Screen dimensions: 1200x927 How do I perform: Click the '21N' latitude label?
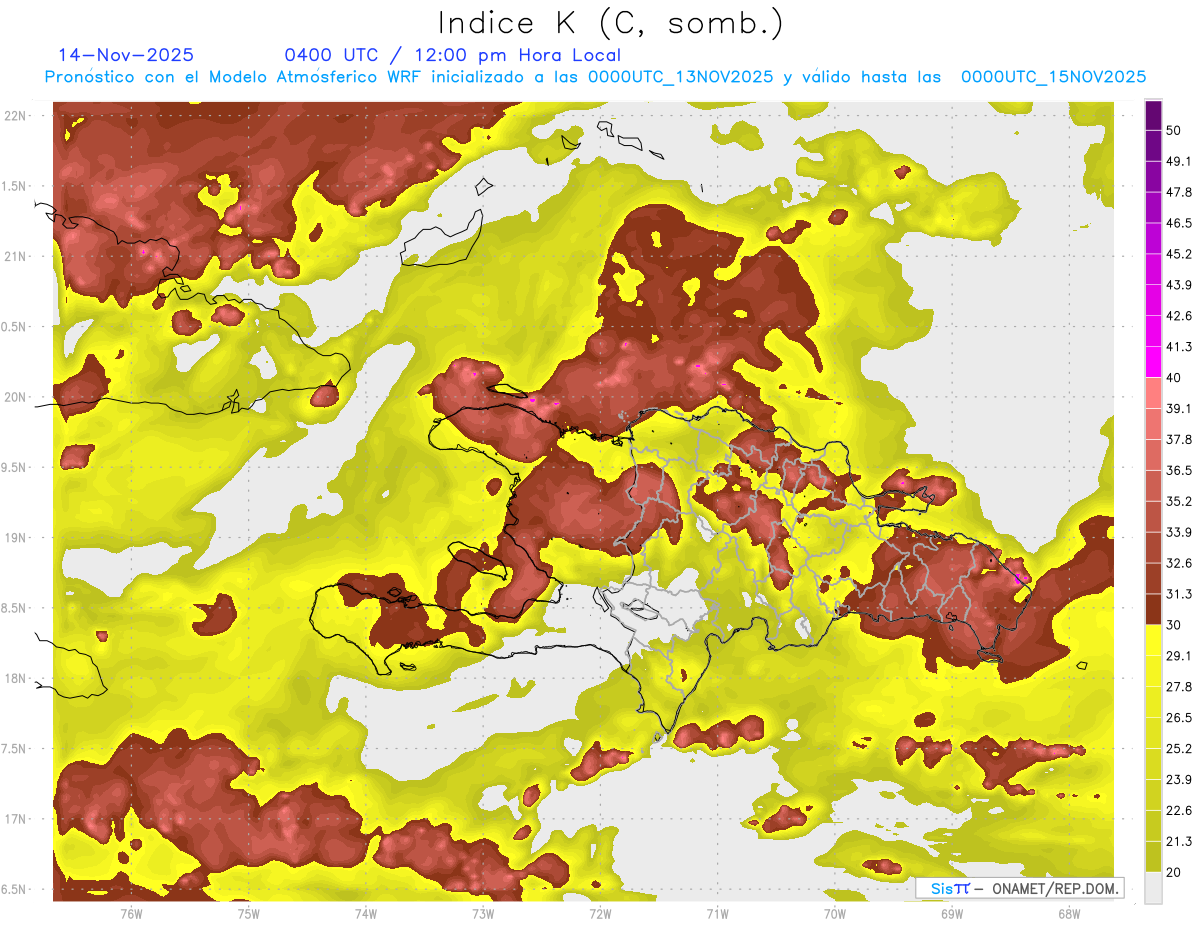(x=16, y=257)
